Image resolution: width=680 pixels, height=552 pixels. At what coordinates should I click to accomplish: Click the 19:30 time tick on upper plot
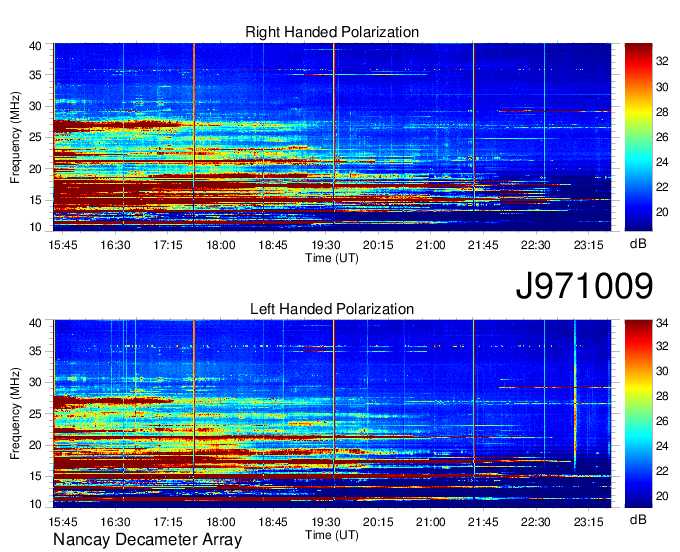pos(326,245)
